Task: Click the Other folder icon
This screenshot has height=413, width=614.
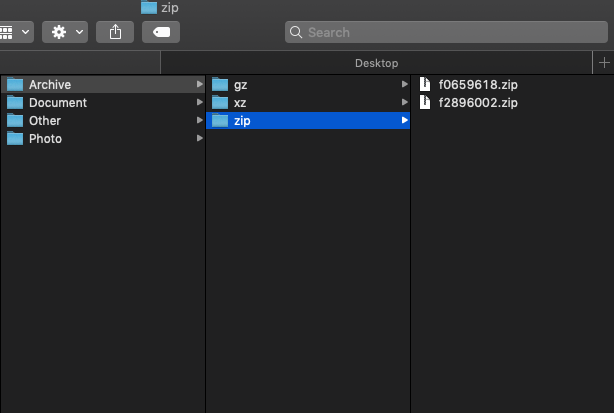Action: (15, 120)
